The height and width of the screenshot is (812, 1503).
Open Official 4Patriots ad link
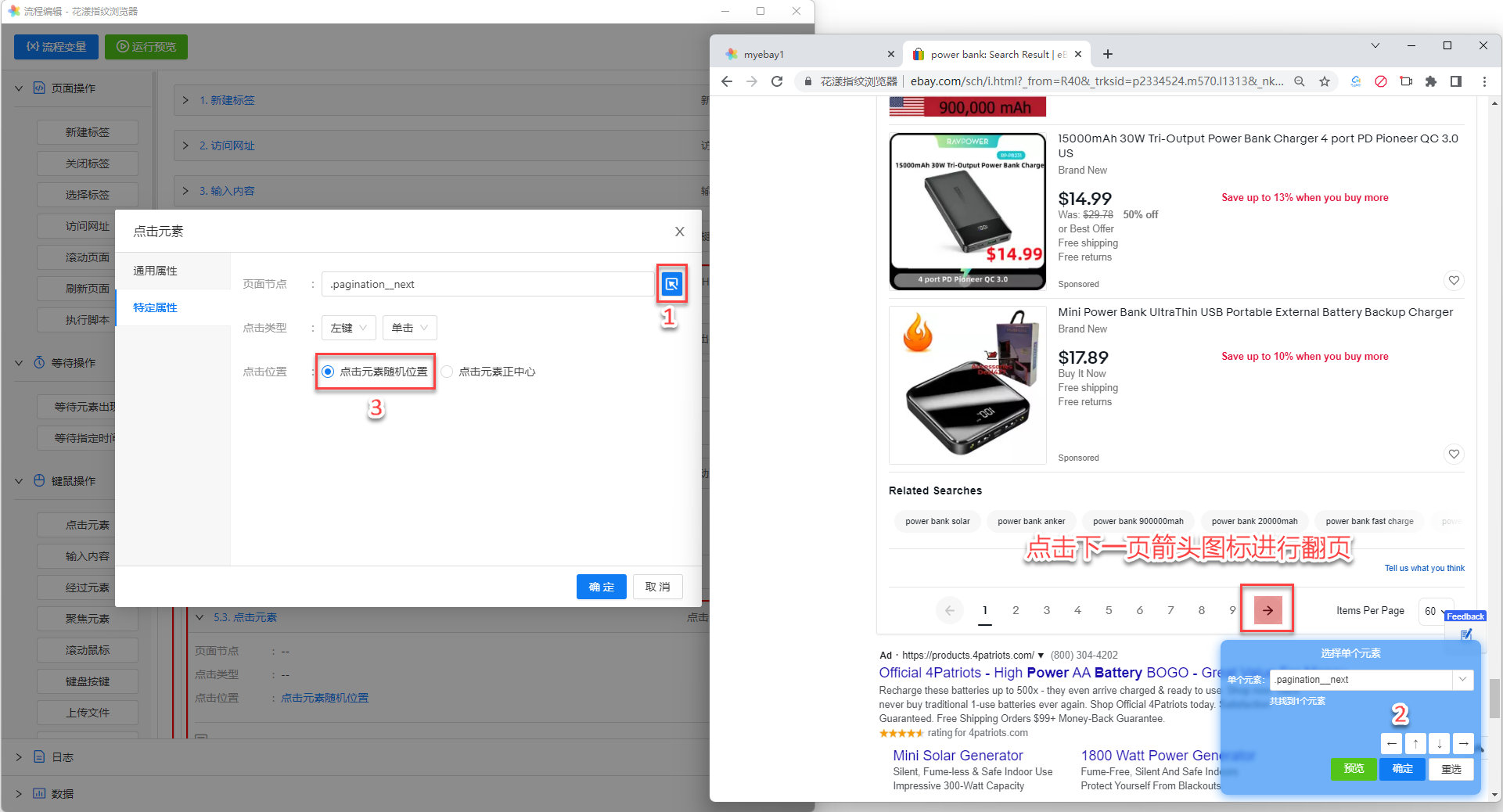pos(1050,673)
